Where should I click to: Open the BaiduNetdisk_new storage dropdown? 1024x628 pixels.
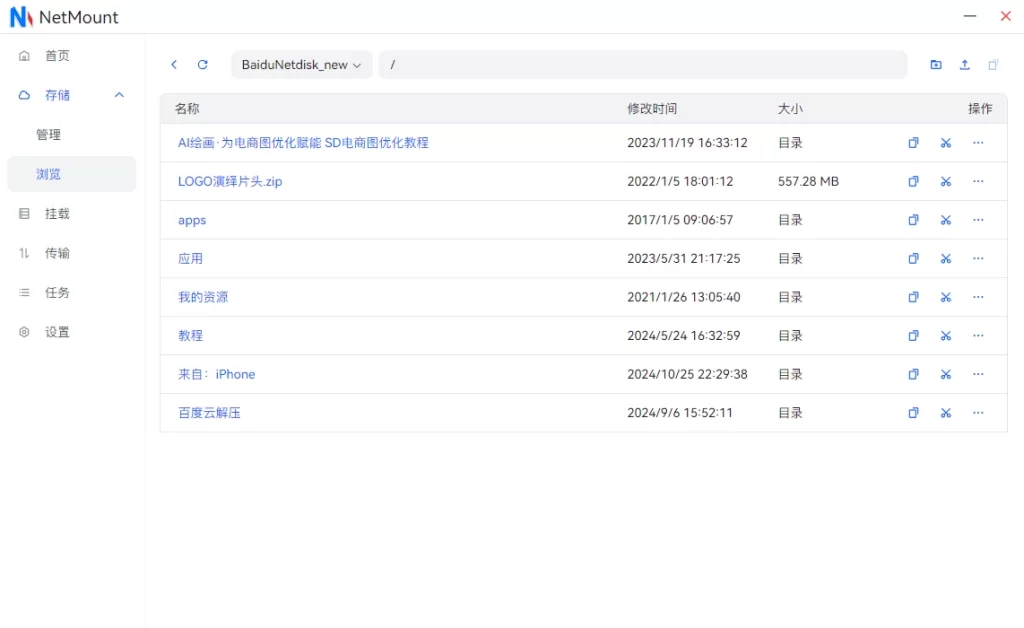[x=301, y=65]
